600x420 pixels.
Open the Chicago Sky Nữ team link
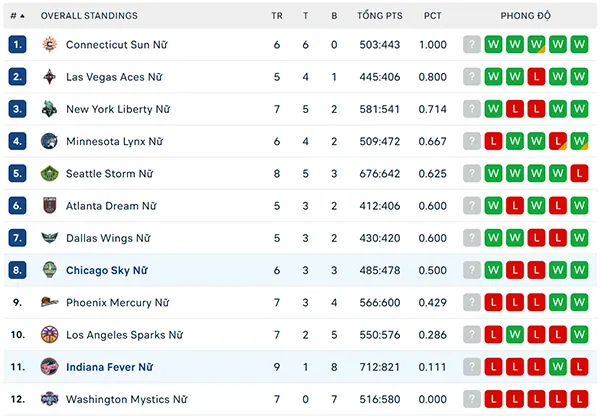click(107, 270)
